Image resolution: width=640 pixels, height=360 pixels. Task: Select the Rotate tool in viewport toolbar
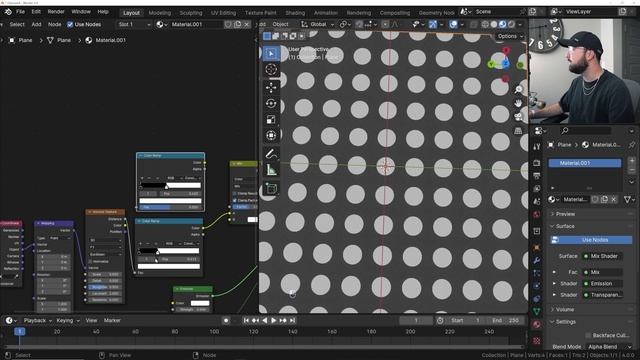[x=271, y=103]
